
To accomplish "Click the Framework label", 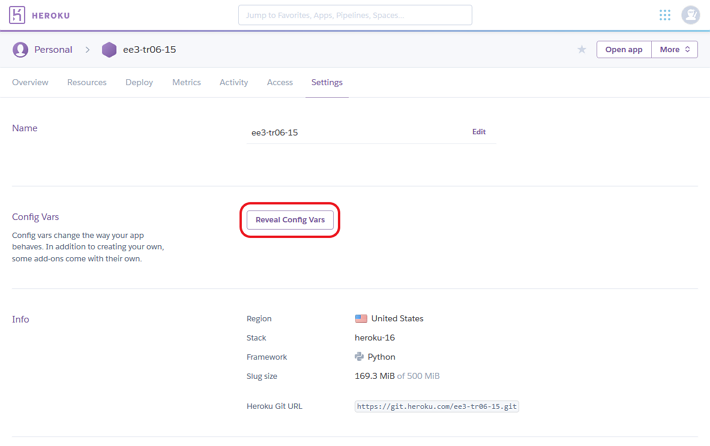I will [267, 357].
